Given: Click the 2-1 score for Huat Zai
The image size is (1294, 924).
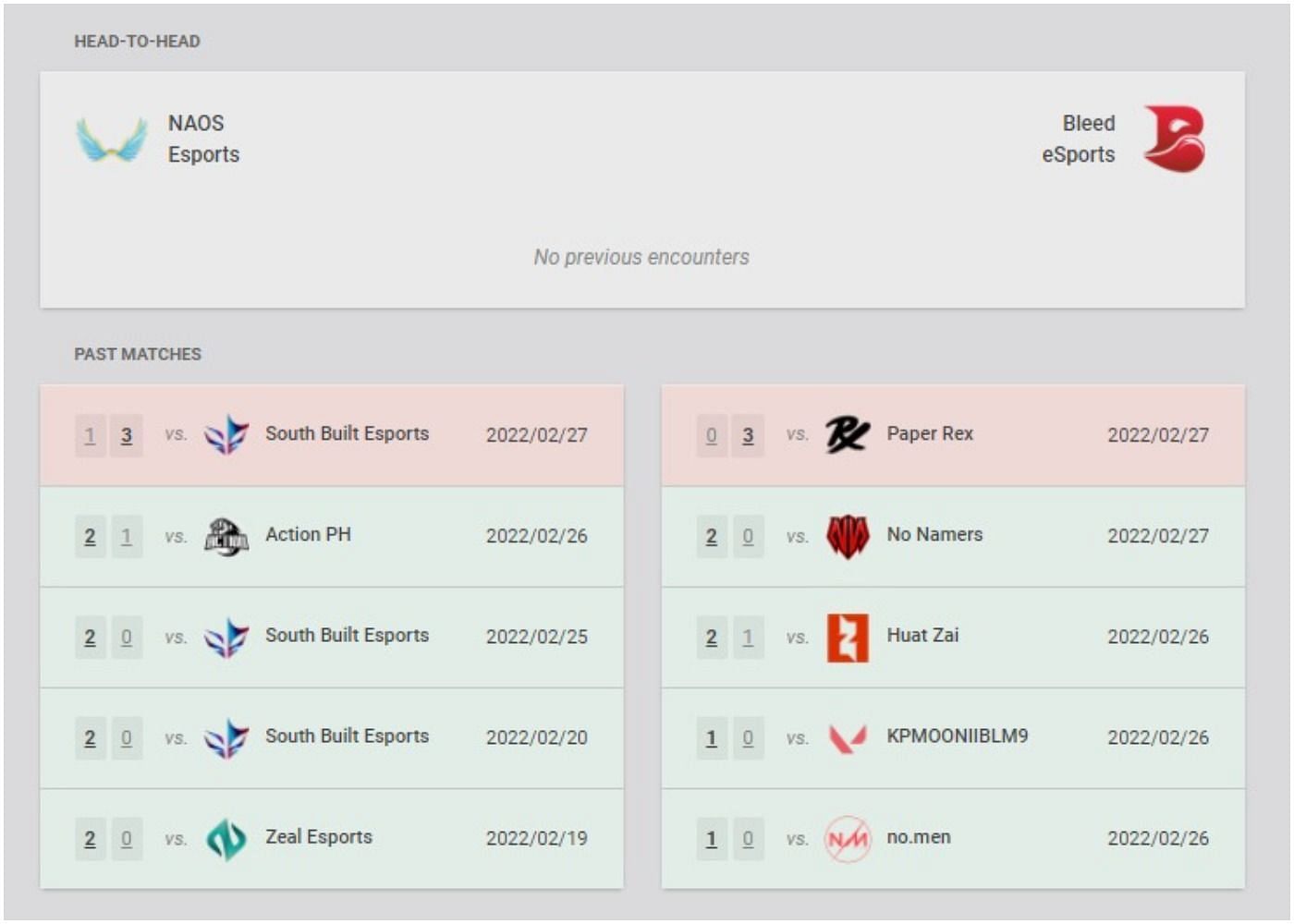Looking at the screenshot, I should [x=729, y=637].
